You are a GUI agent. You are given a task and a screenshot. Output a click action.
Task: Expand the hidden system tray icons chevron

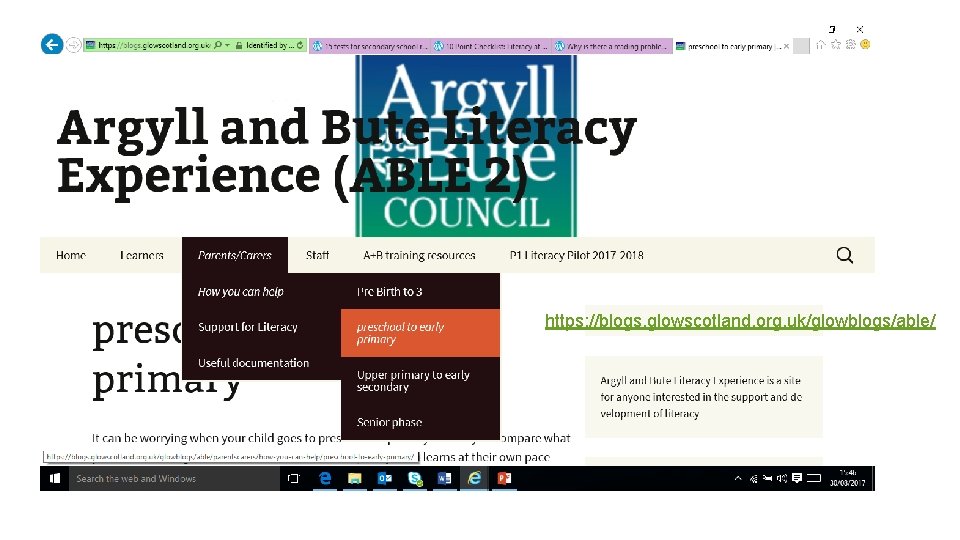[x=738, y=478]
